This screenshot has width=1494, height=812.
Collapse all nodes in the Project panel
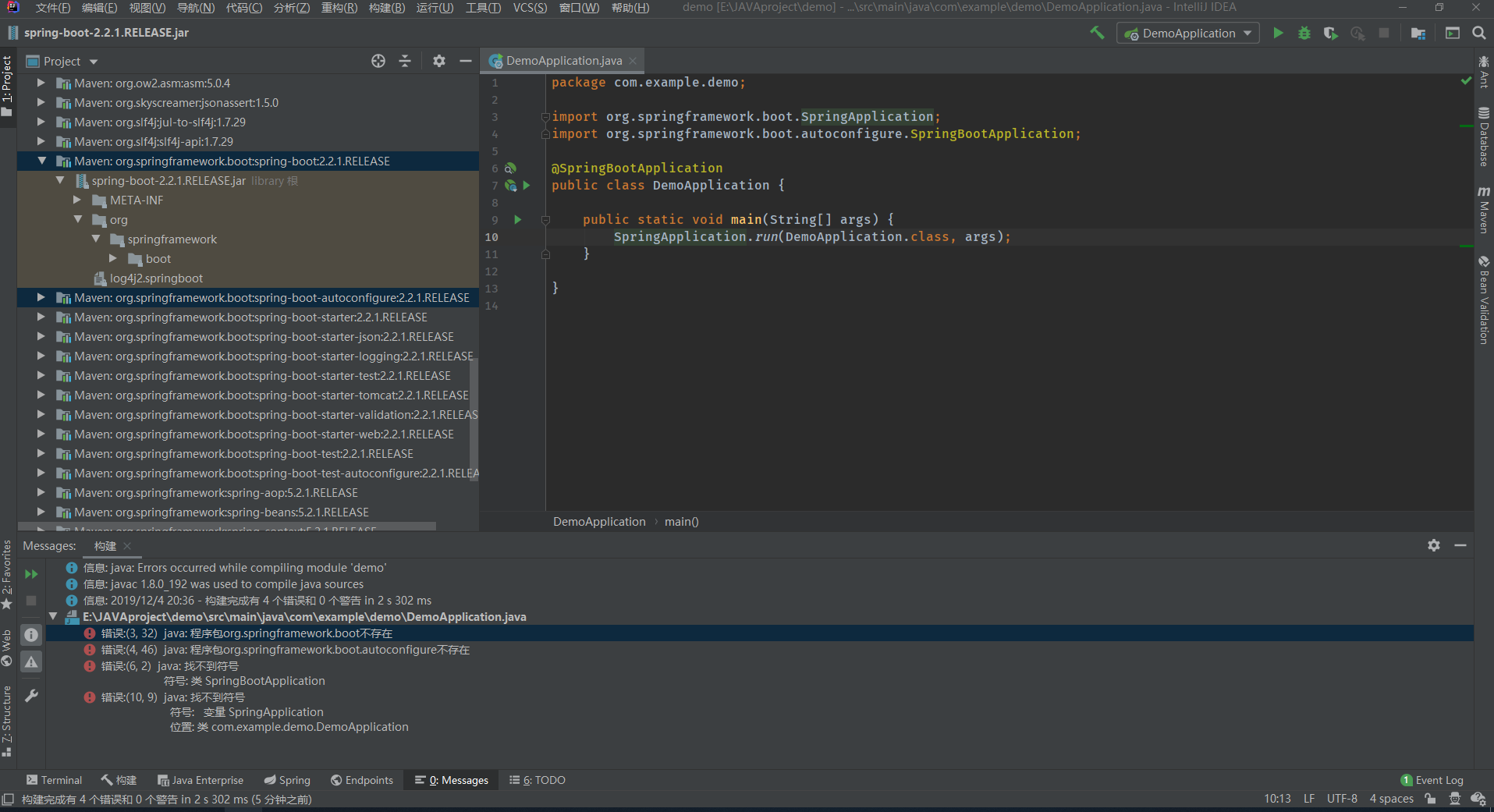pyautogui.click(x=405, y=61)
